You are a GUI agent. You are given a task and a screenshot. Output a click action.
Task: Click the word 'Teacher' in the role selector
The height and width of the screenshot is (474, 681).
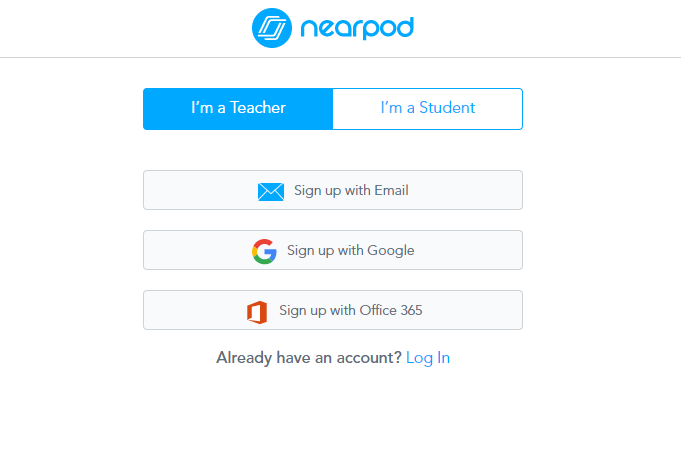coord(258,109)
